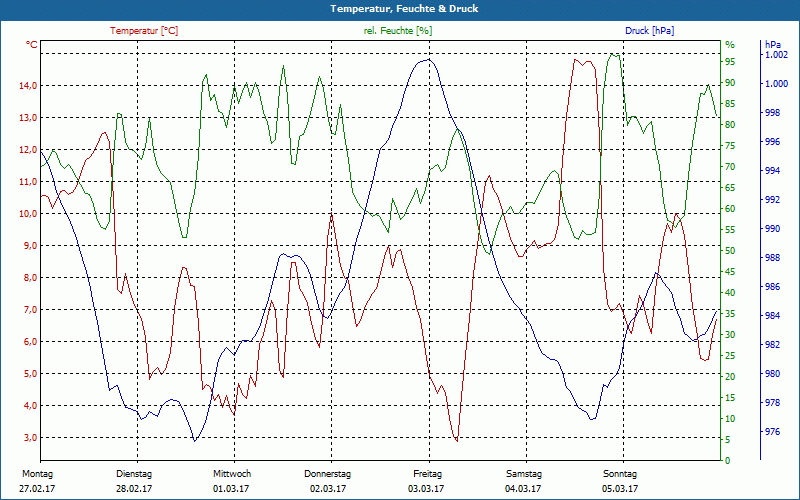Screen dimensions: 800x500
Task: Click the '14,0' temperature axis value
Action: [28, 86]
